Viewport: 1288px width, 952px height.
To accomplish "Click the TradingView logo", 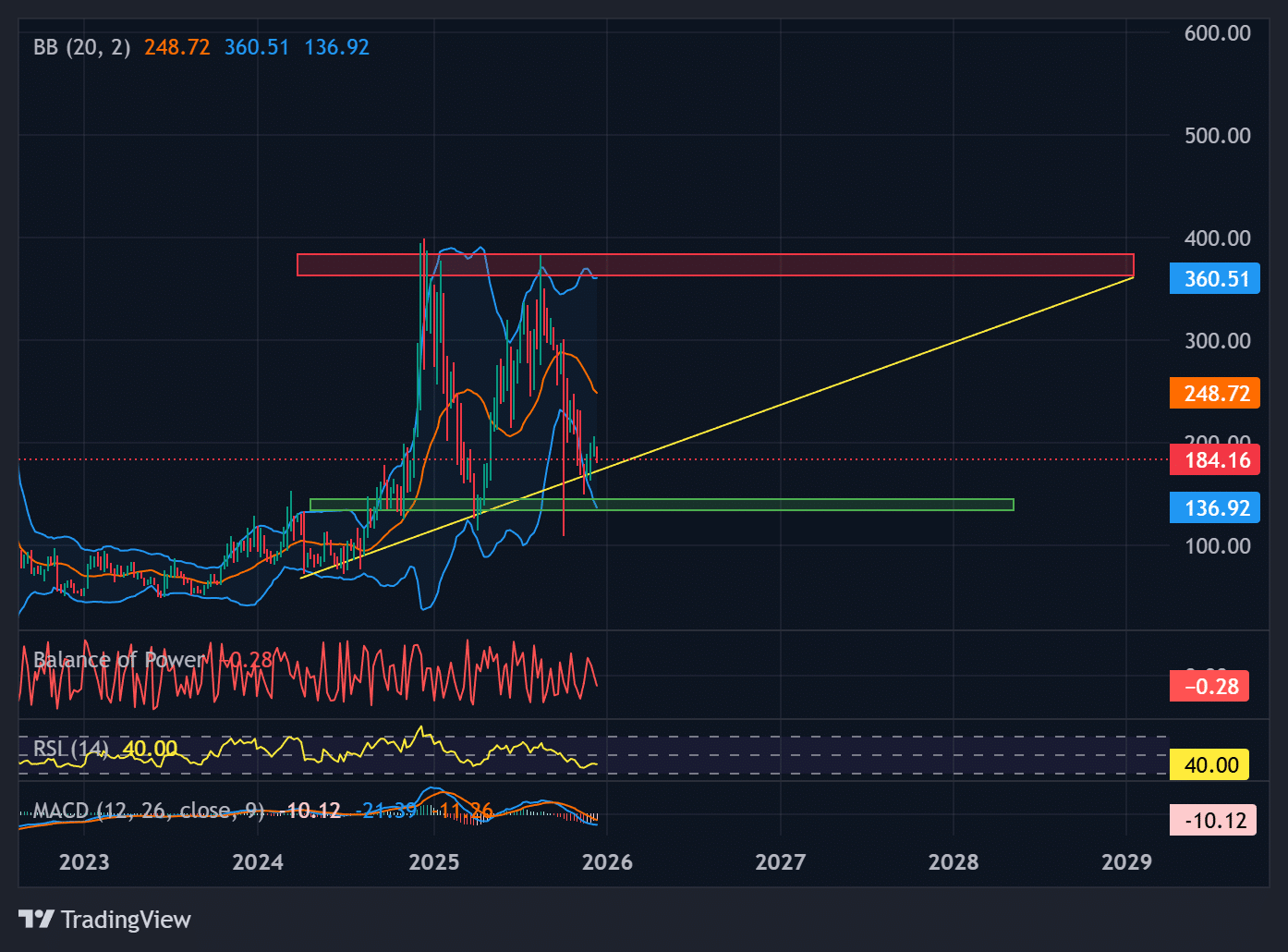I will [x=104, y=919].
